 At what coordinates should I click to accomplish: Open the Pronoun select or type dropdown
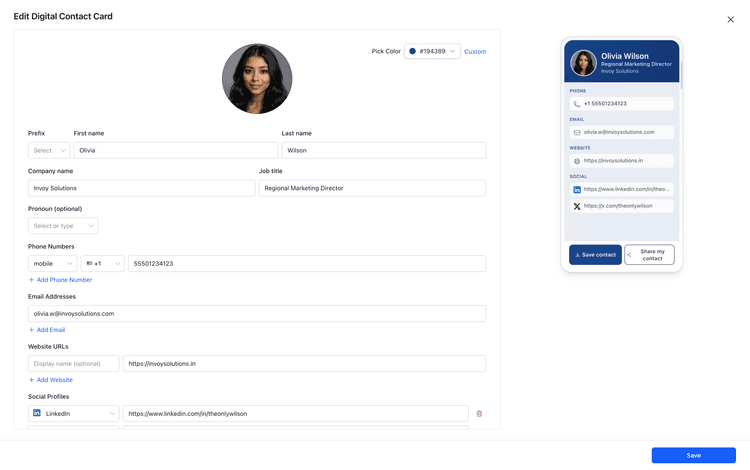(x=63, y=226)
